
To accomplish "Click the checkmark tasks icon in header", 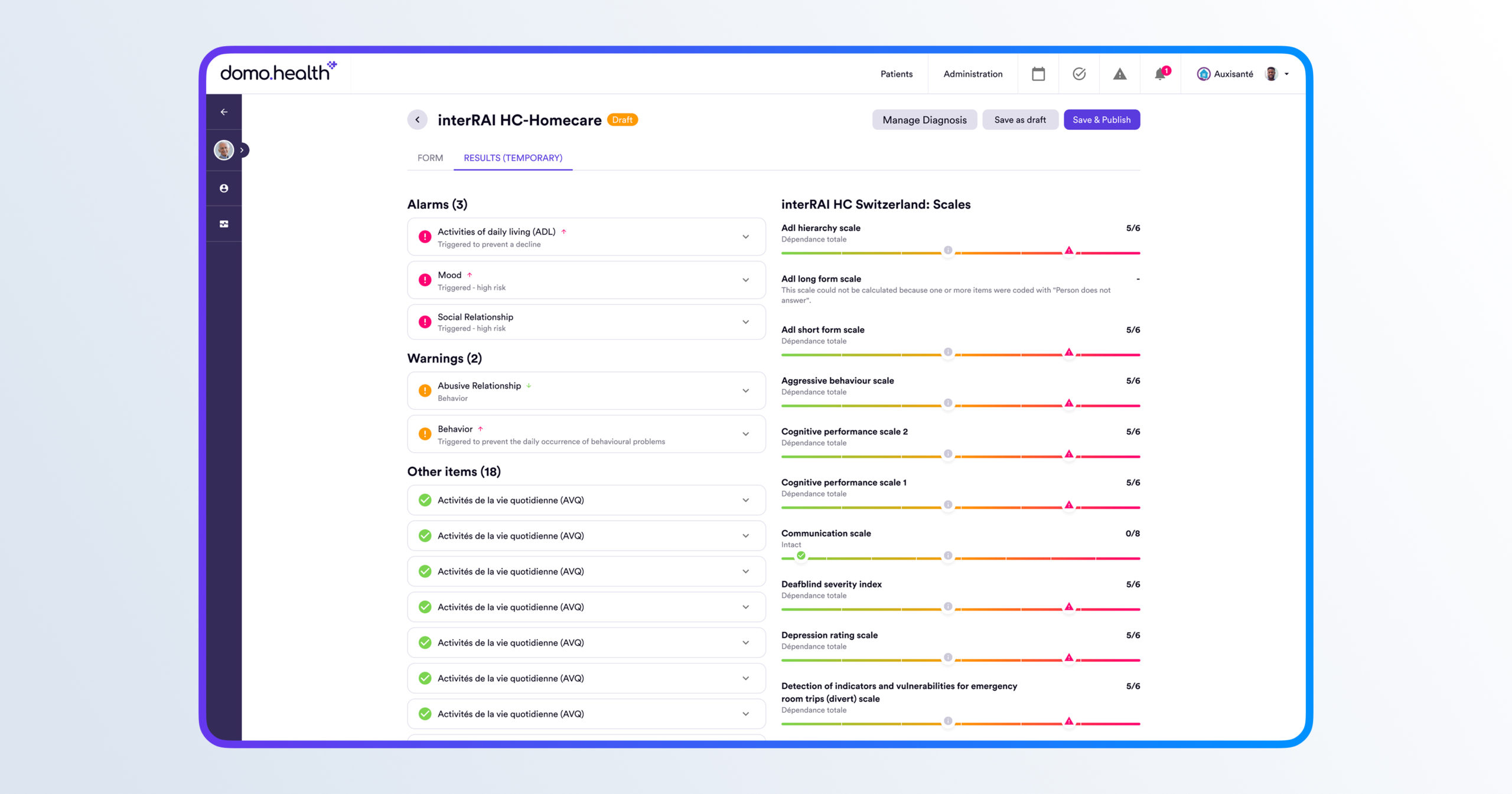I will click(x=1078, y=74).
